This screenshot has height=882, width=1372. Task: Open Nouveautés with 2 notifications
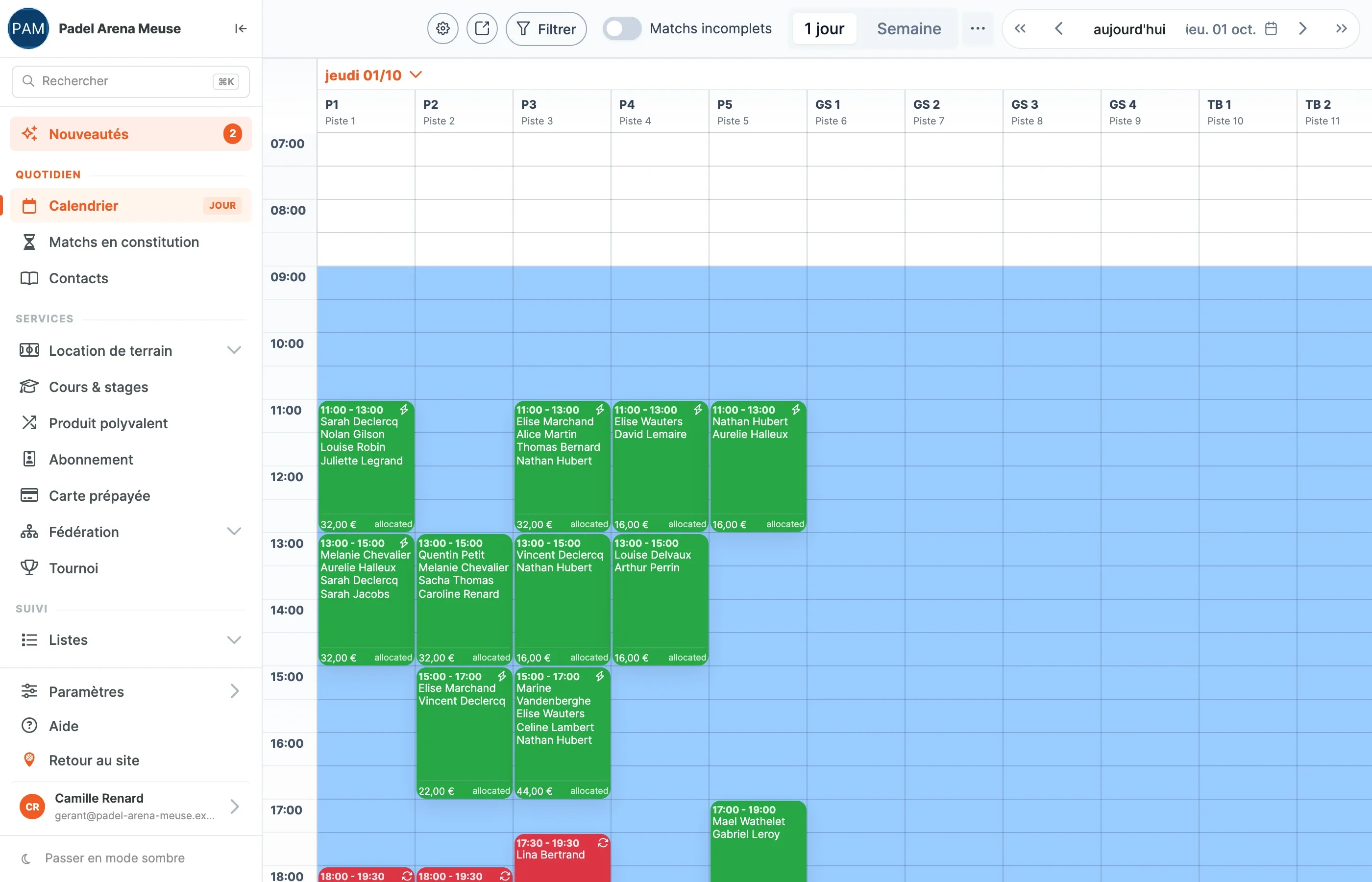(130, 134)
